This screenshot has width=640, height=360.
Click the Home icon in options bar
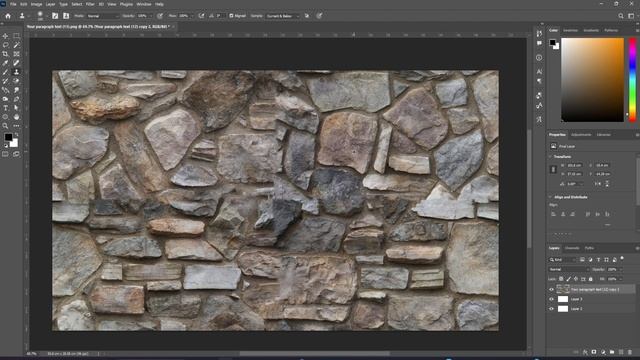[x=8, y=16]
